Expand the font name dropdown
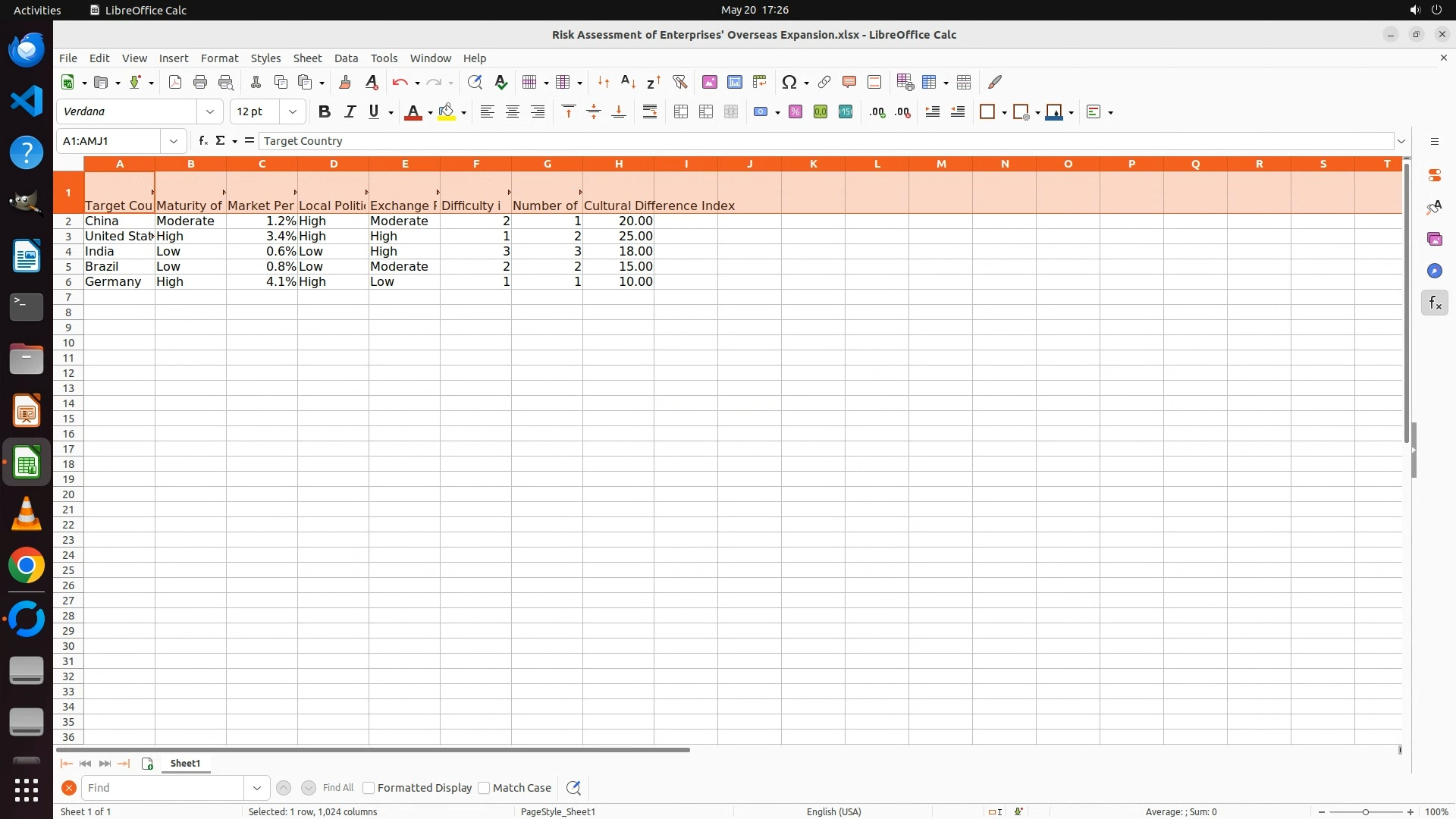The width and height of the screenshot is (1456, 819). click(210, 112)
